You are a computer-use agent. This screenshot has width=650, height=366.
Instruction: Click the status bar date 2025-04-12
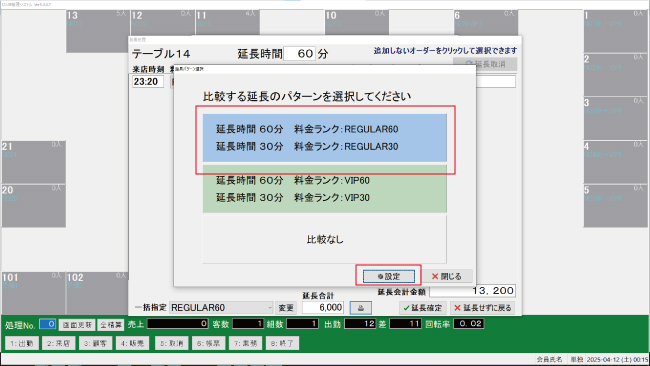coord(617,359)
